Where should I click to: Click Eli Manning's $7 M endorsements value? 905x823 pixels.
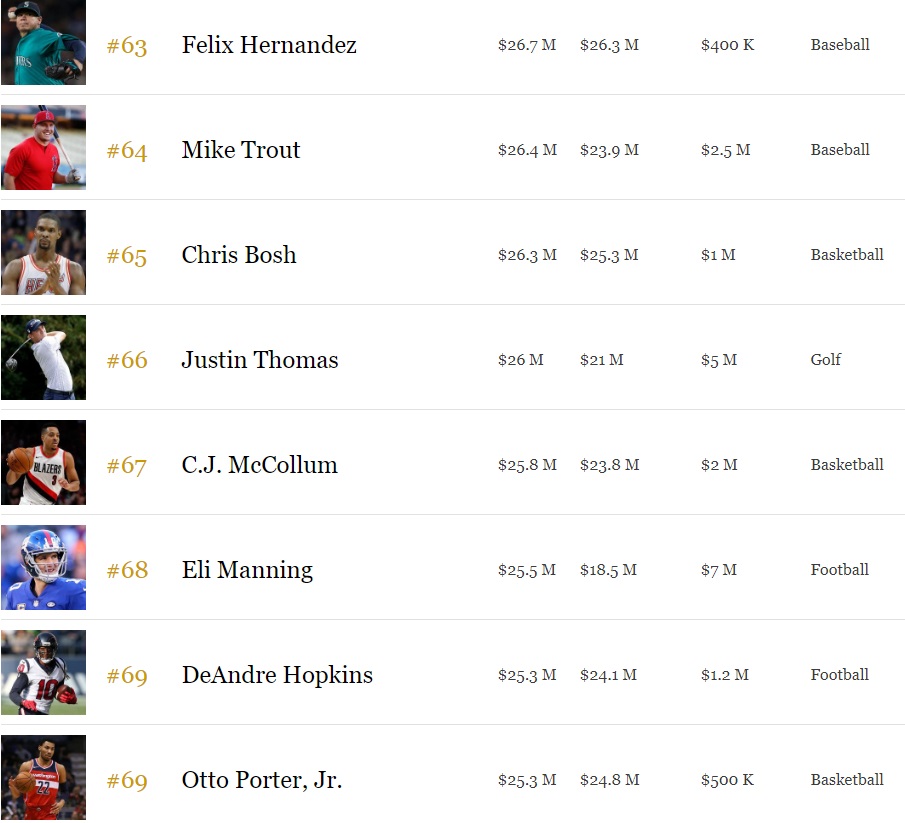pyautogui.click(x=719, y=570)
